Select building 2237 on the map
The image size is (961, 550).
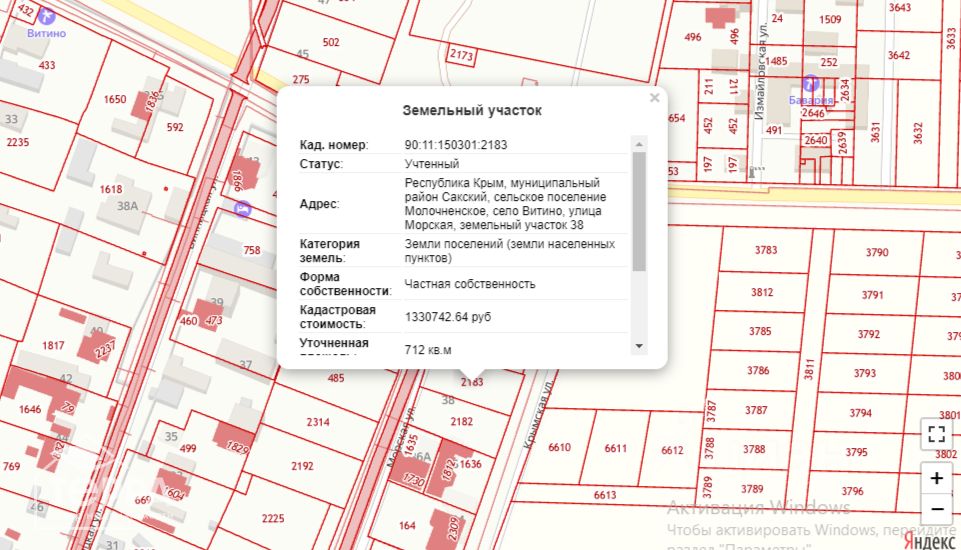[105, 350]
